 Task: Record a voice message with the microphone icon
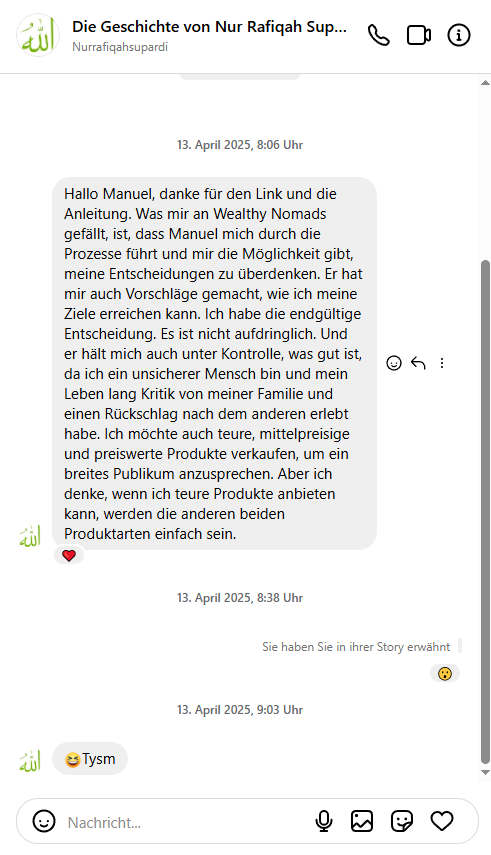[324, 821]
